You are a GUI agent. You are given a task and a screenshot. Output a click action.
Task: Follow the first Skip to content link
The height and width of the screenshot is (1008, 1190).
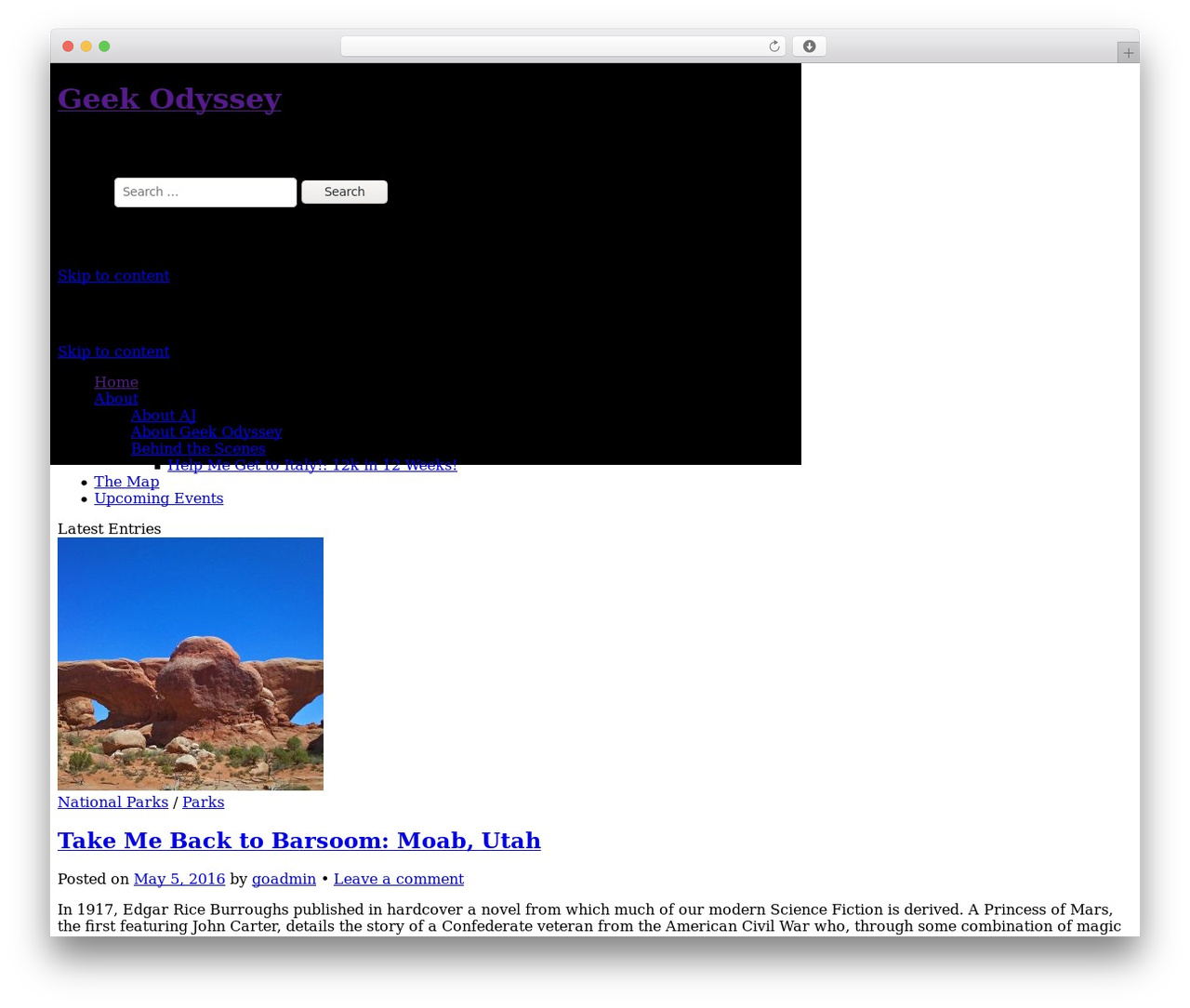[113, 275]
